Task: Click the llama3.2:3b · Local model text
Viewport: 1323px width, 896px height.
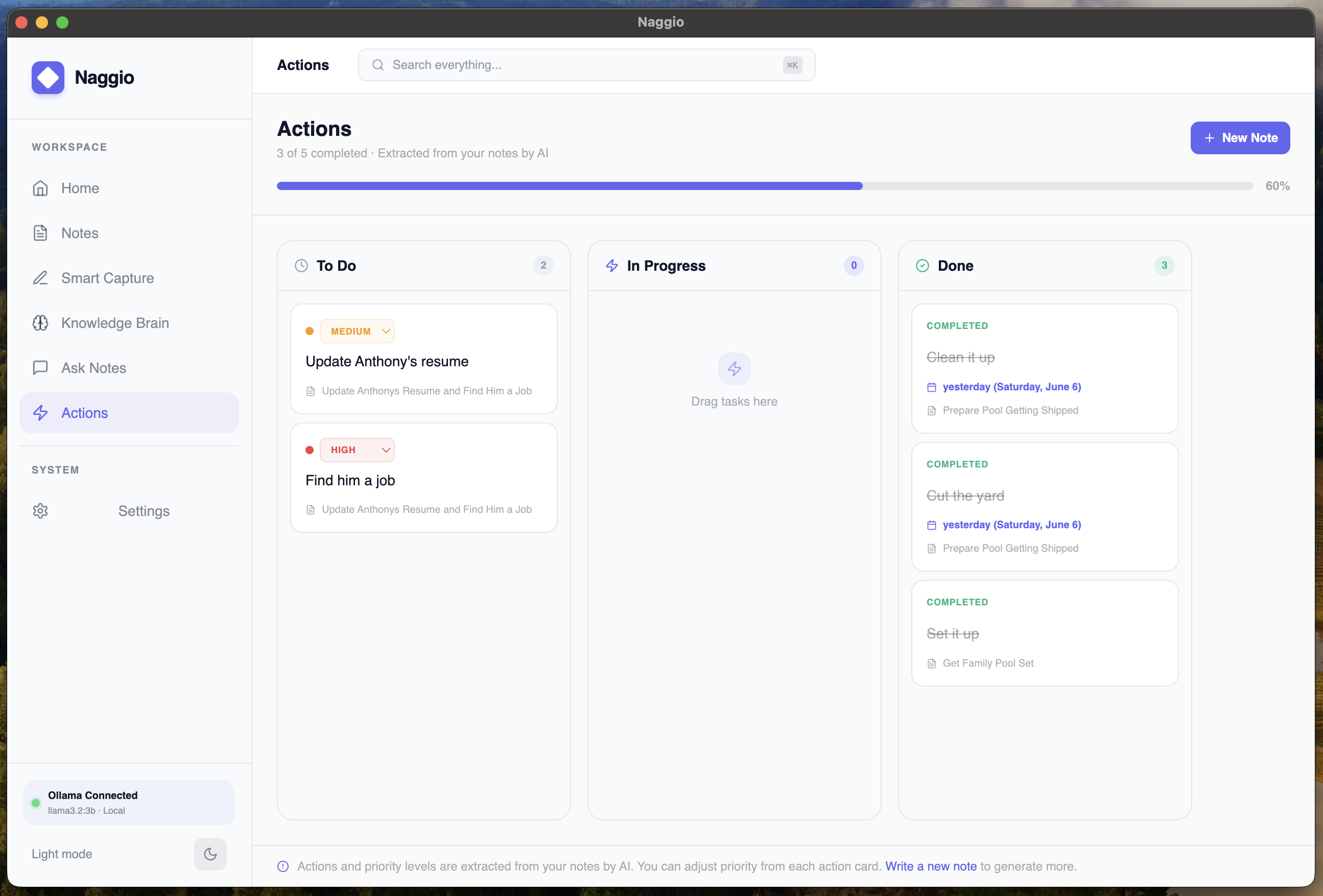Action: click(86, 811)
